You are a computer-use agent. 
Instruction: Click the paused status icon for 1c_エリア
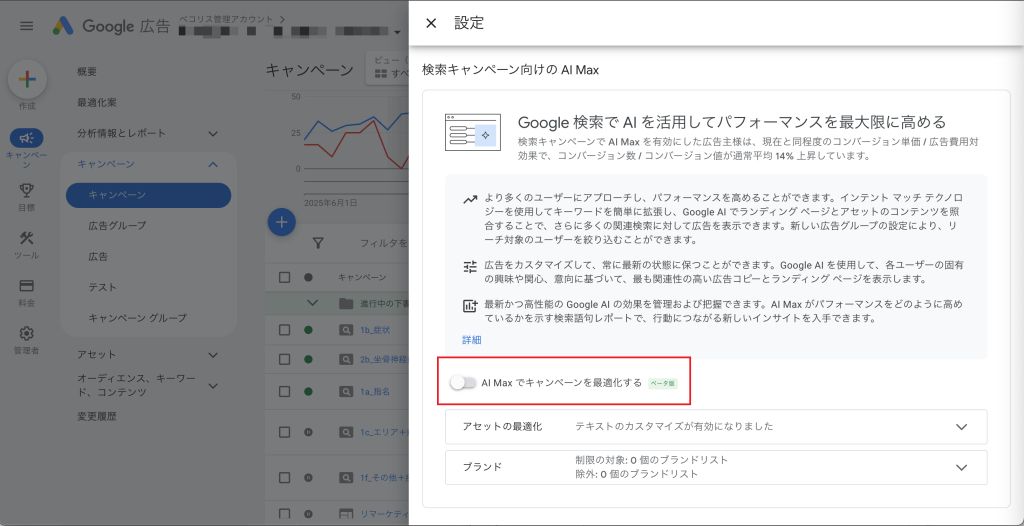point(308,432)
